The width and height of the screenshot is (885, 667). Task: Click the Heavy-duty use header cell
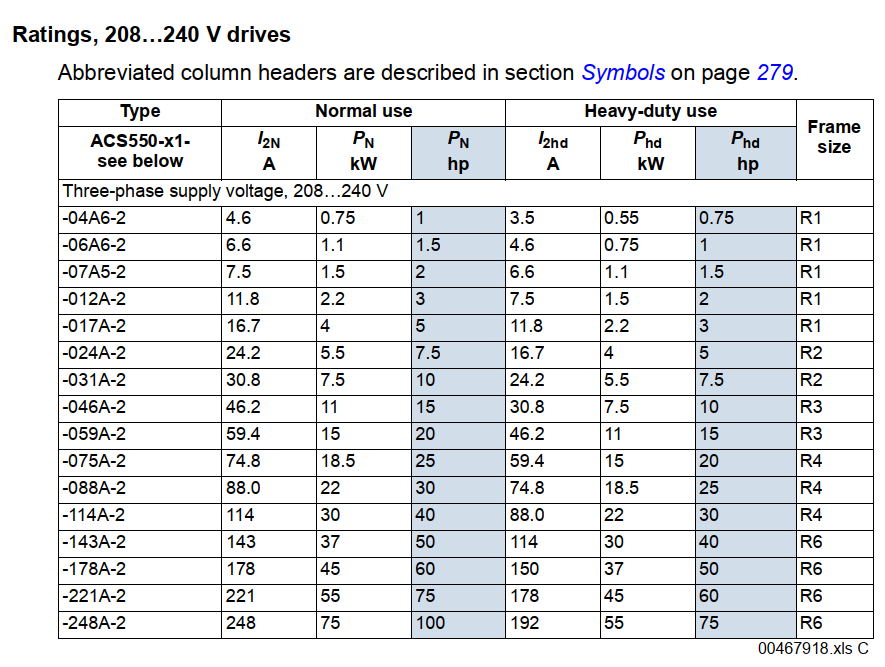[650, 112]
